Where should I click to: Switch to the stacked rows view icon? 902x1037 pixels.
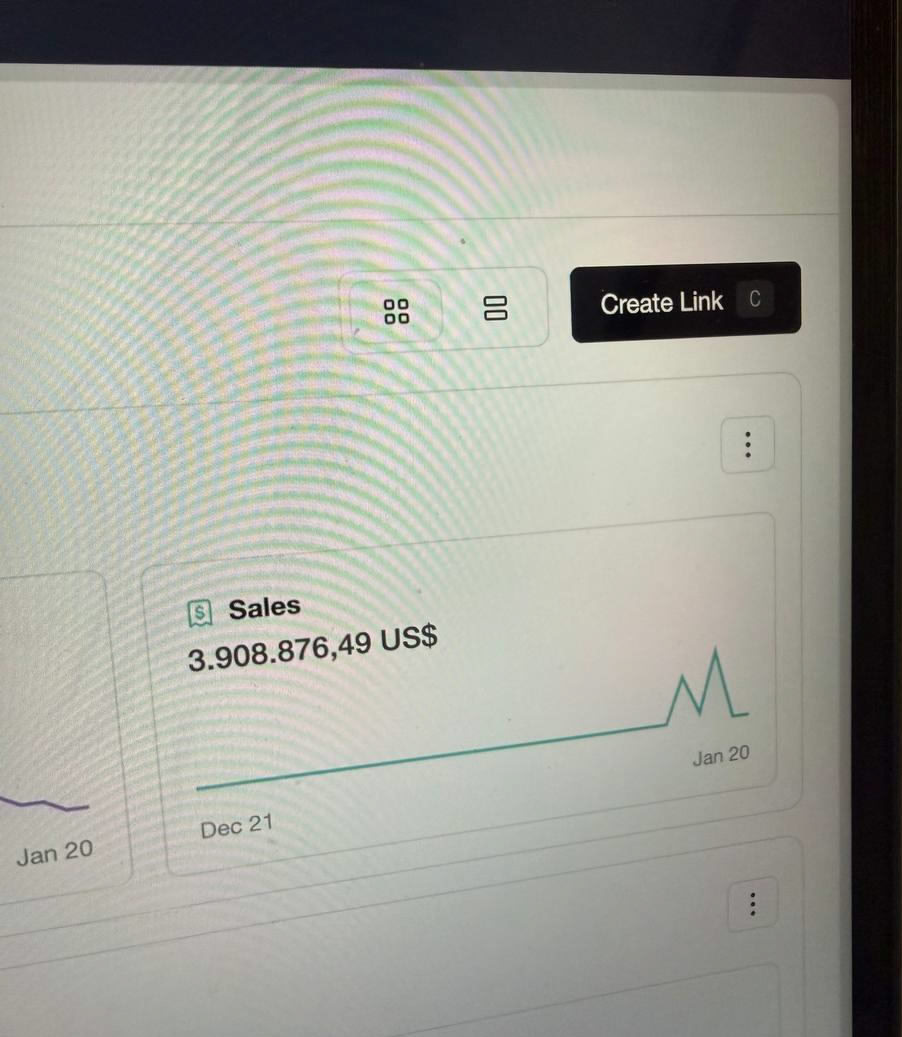495,308
